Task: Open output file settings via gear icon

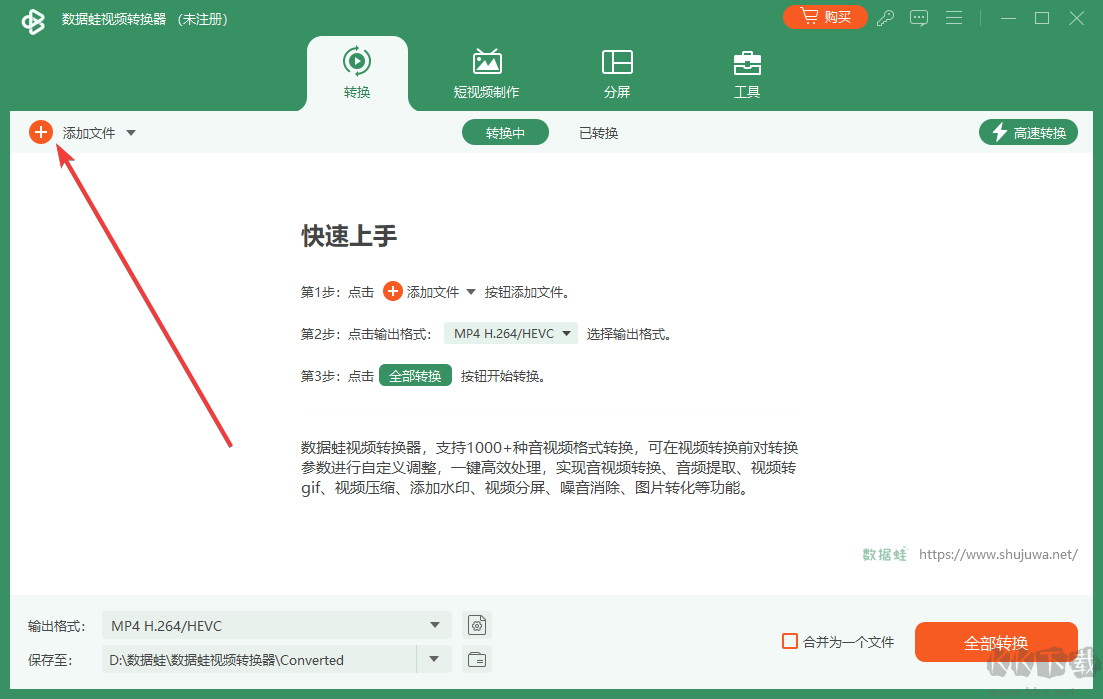Action: pyautogui.click(x=477, y=625)
